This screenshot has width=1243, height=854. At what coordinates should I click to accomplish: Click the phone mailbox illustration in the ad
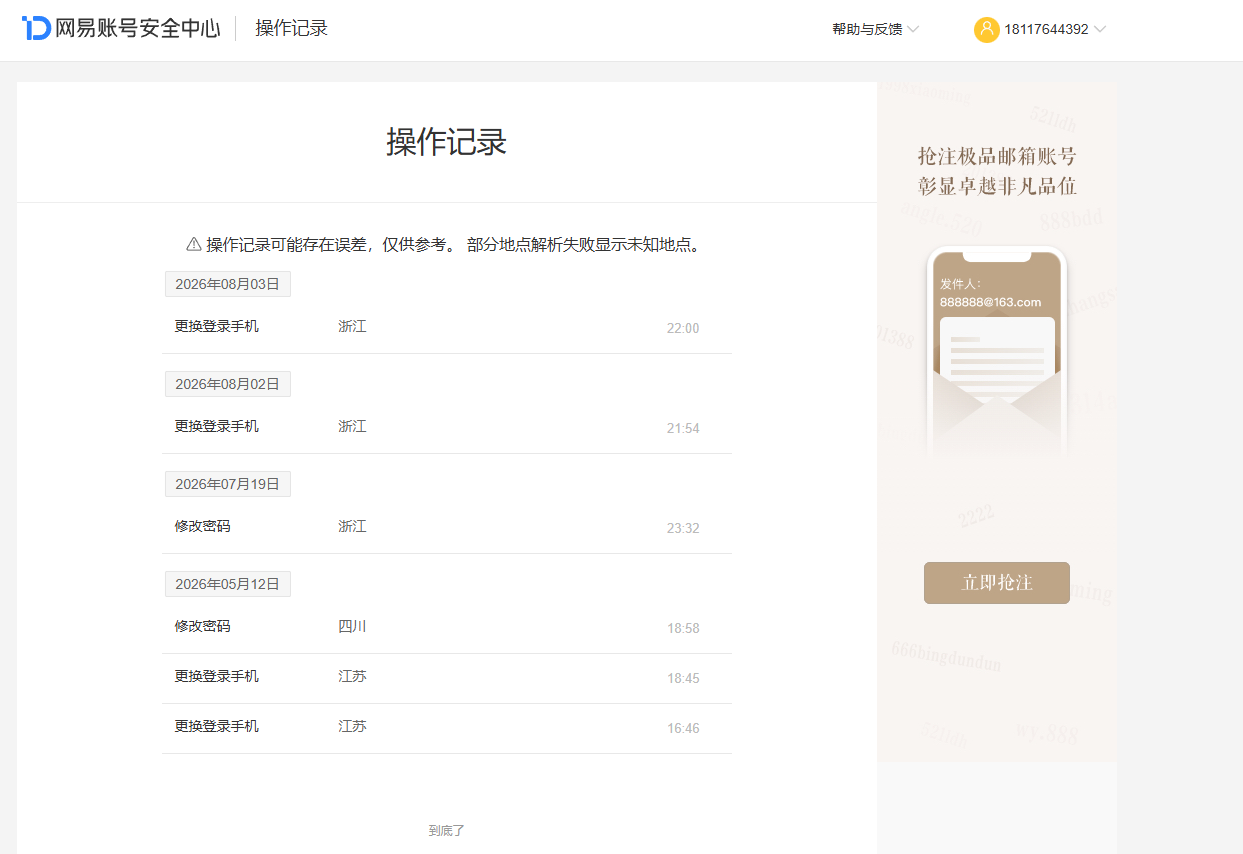point(997,350)
